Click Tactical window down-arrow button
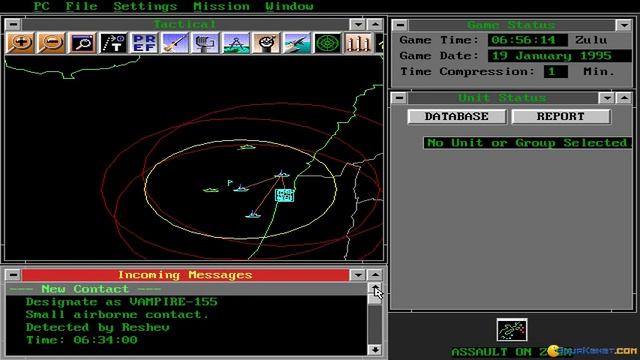640x360 pixels. 358,24
